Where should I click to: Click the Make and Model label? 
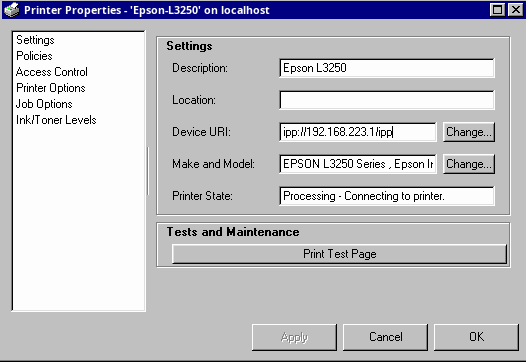(213, 164)
